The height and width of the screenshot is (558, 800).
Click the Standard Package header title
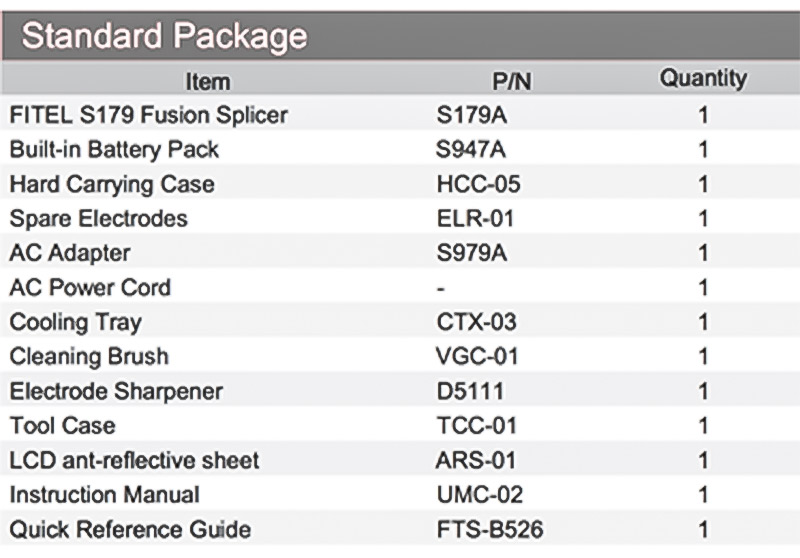[164, 37]
